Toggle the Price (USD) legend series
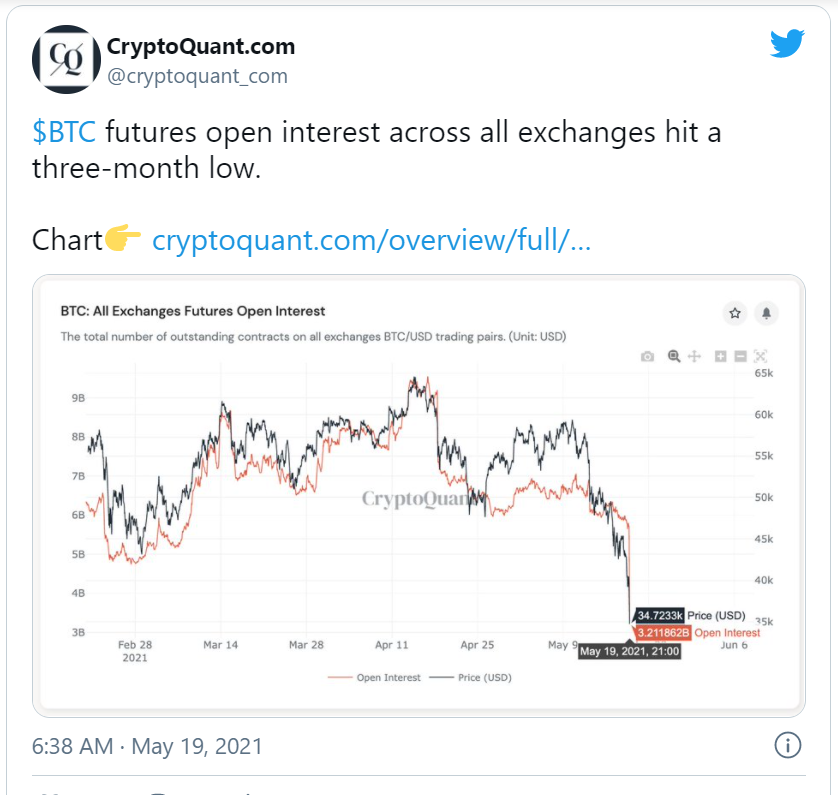838x795 pixels. click(x=470, y=677)
